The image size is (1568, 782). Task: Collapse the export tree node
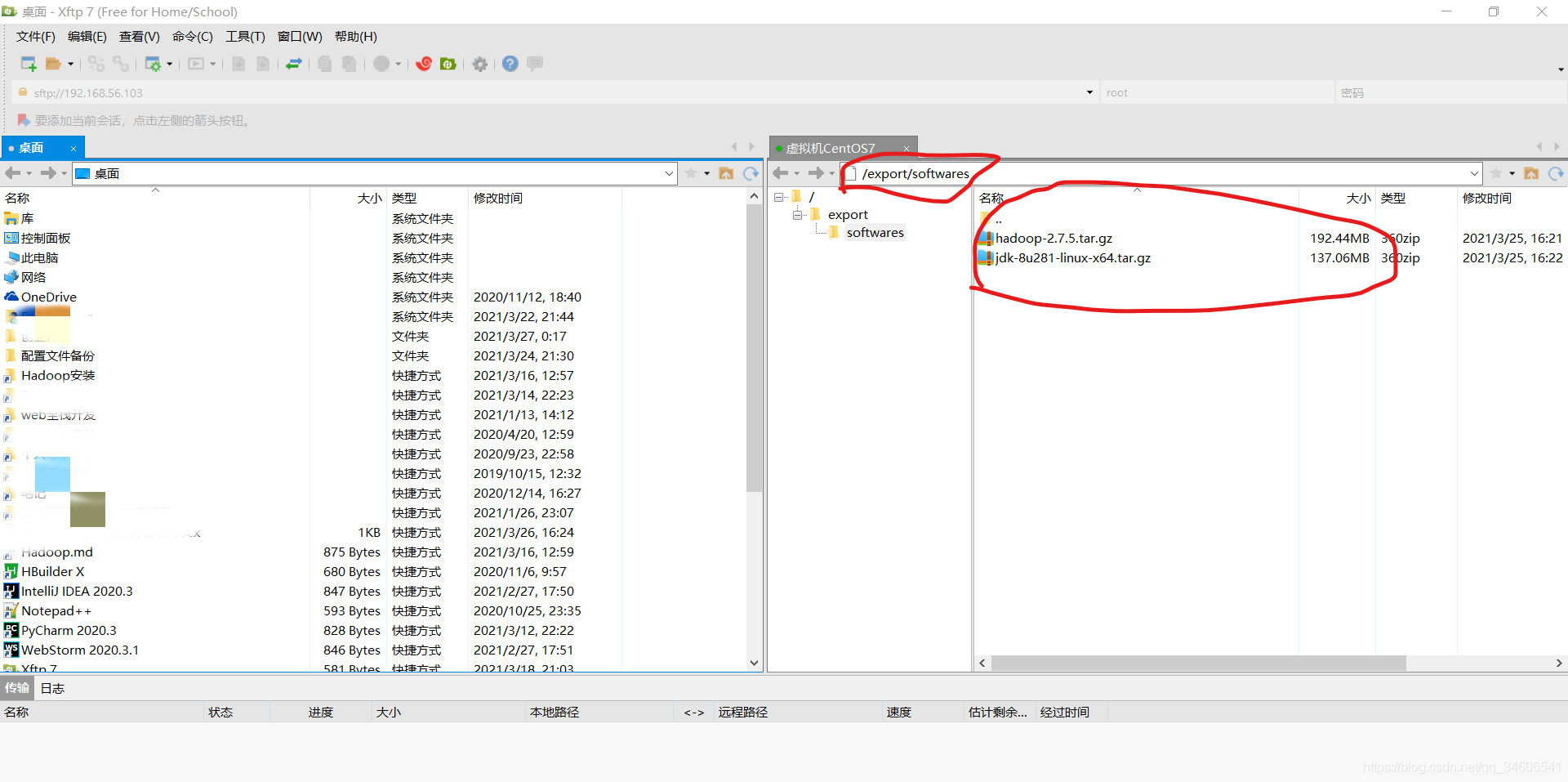click(797, 215)
